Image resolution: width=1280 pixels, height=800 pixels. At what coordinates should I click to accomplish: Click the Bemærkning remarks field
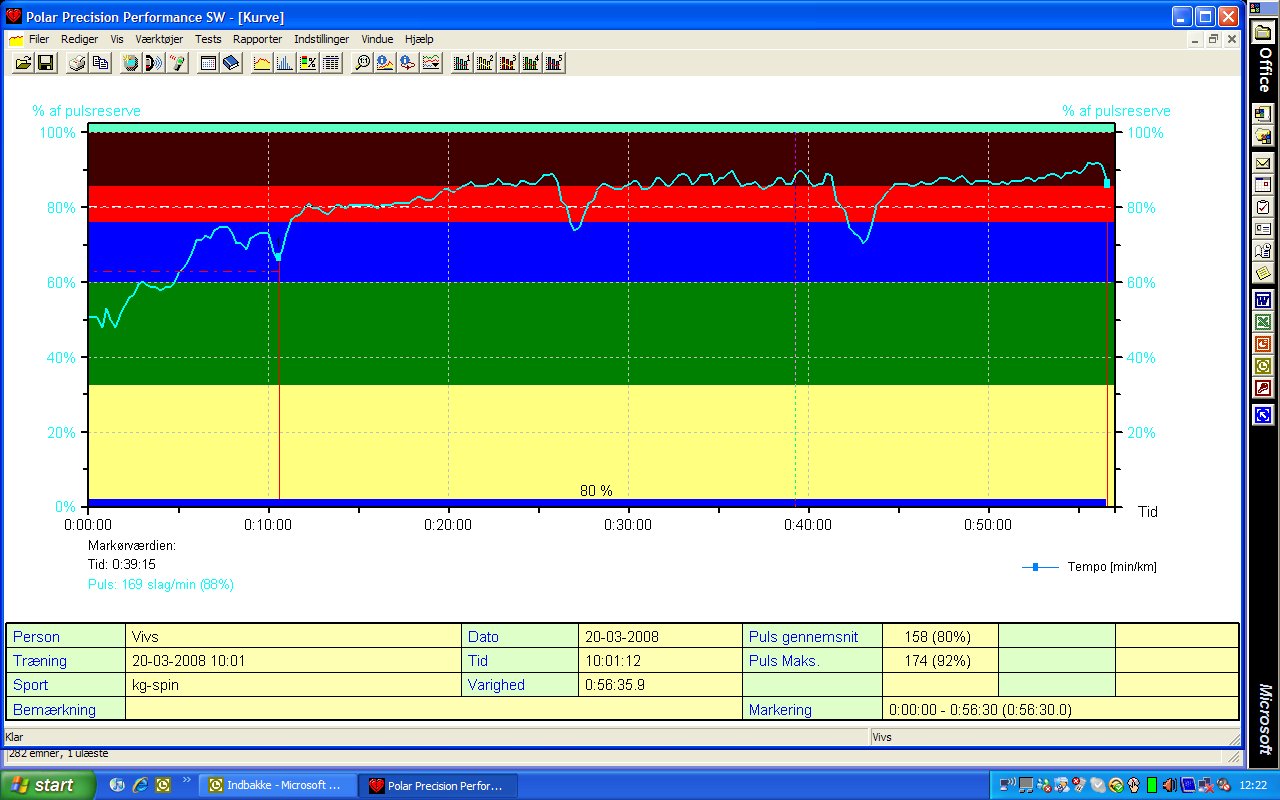click(433, 709)
